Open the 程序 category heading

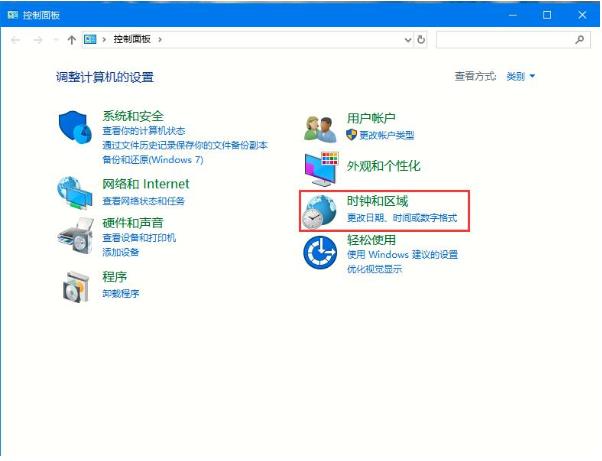[x=114, y=277]
